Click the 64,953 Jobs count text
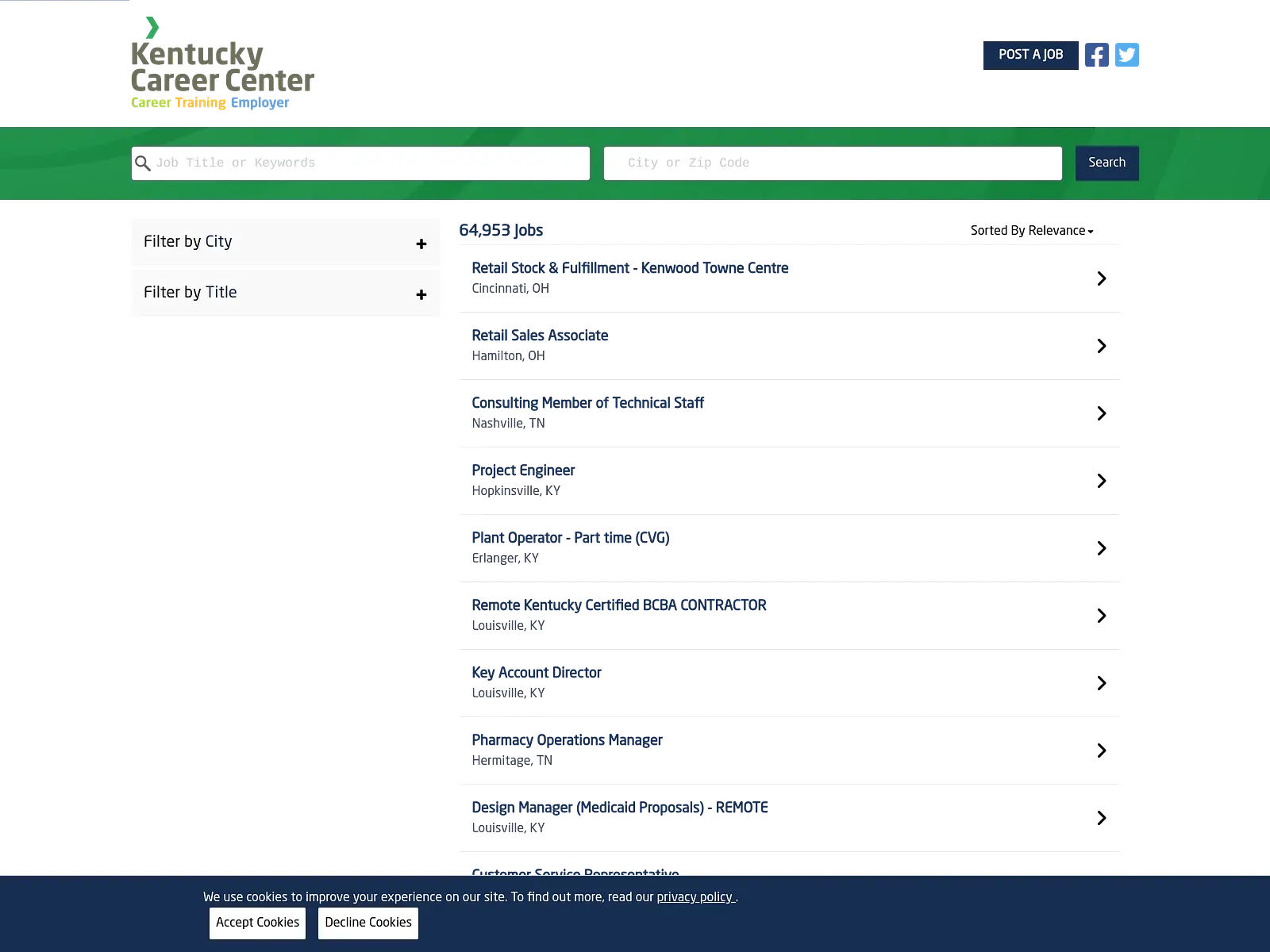The image size is (1270, 952). 501,230
